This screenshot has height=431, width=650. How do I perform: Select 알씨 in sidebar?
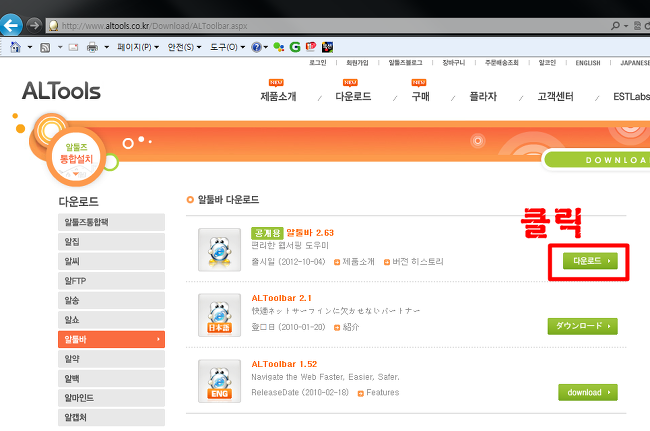click(111, 261)
